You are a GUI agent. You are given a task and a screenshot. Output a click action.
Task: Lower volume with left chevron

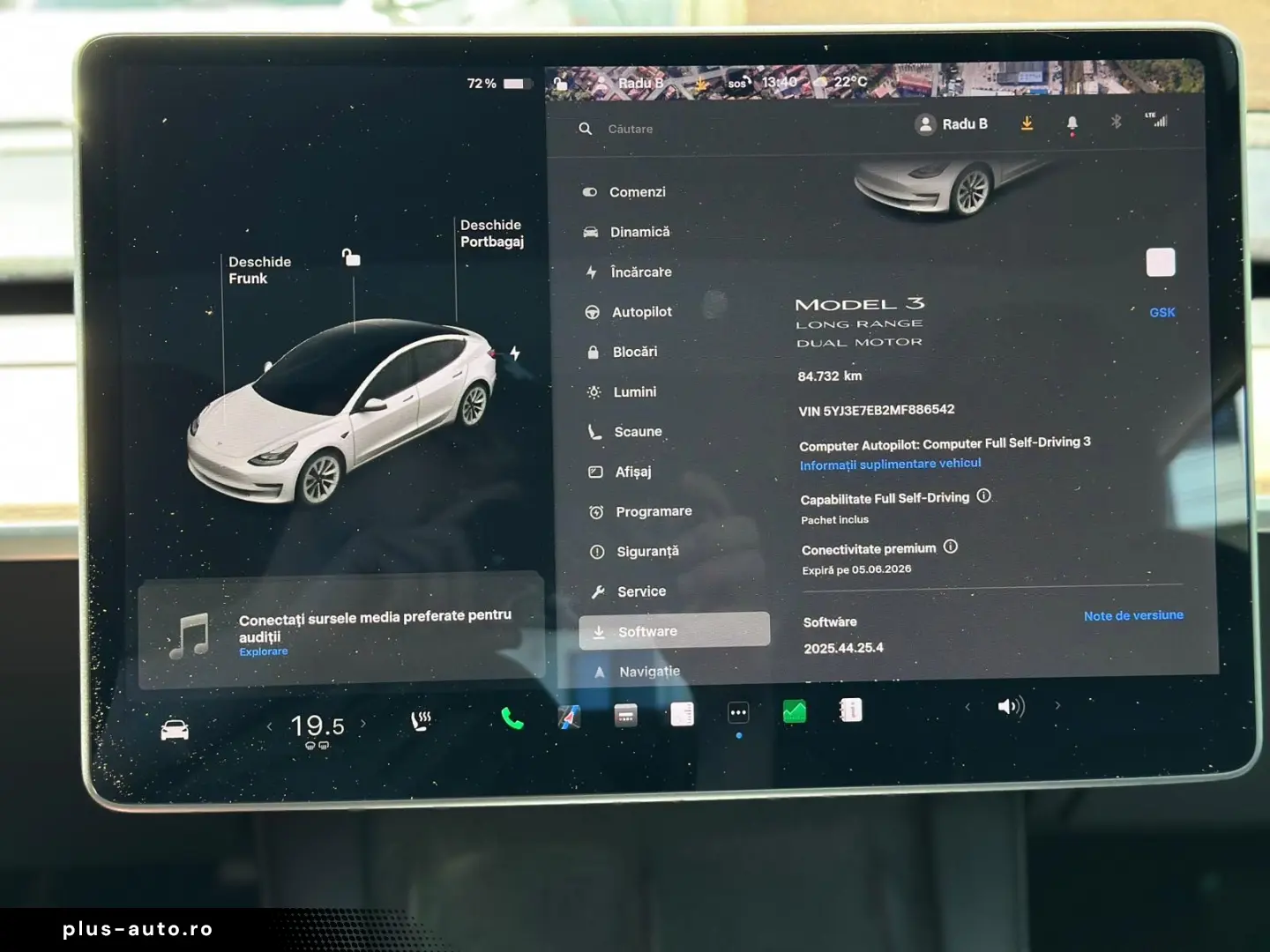(x=967, y=707)
